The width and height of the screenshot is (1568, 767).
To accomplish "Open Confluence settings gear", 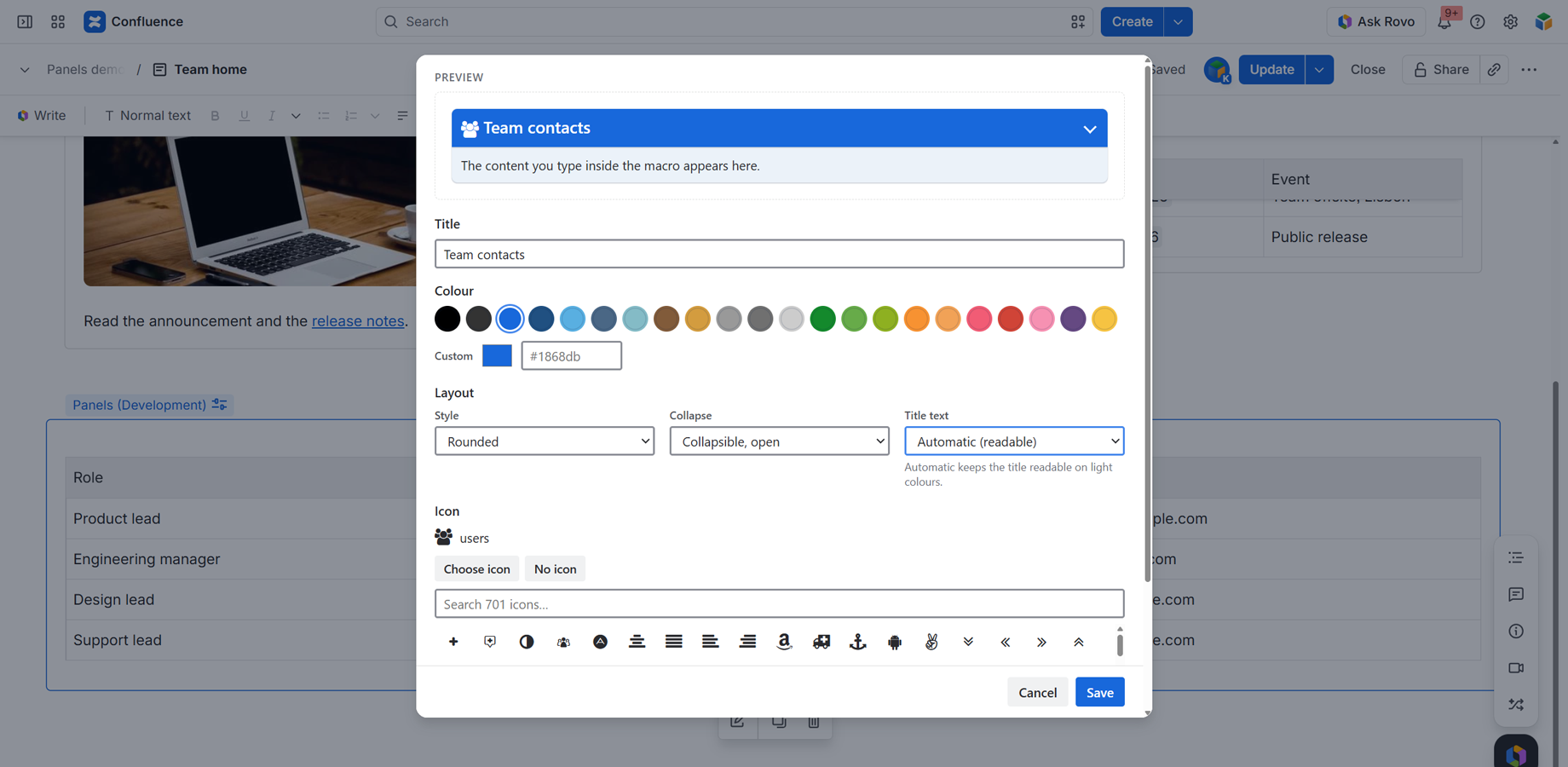I will tap(1510, 22).
